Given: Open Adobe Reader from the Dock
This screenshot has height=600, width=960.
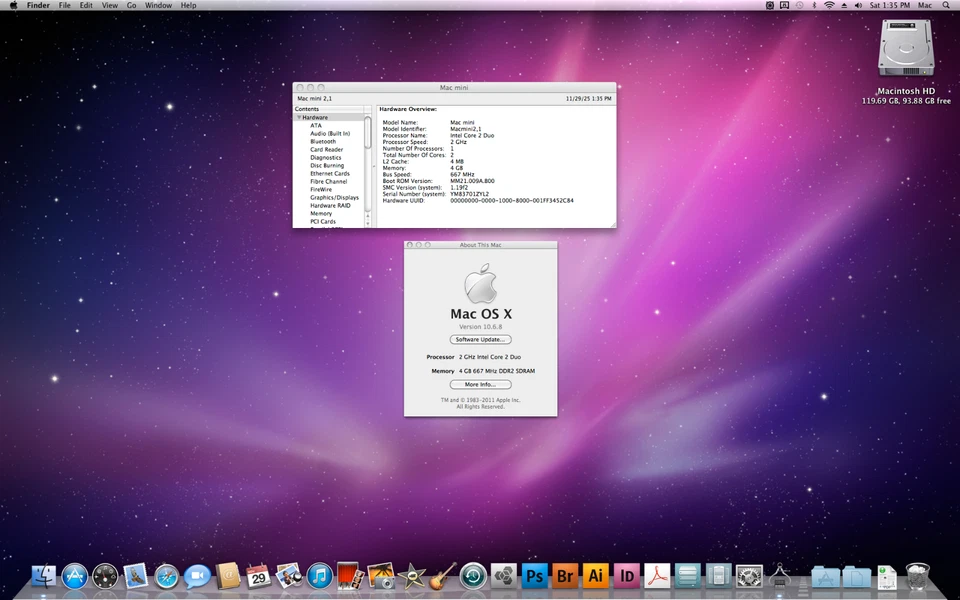Looking at the screenshot, I should click(x=657, y=576).
